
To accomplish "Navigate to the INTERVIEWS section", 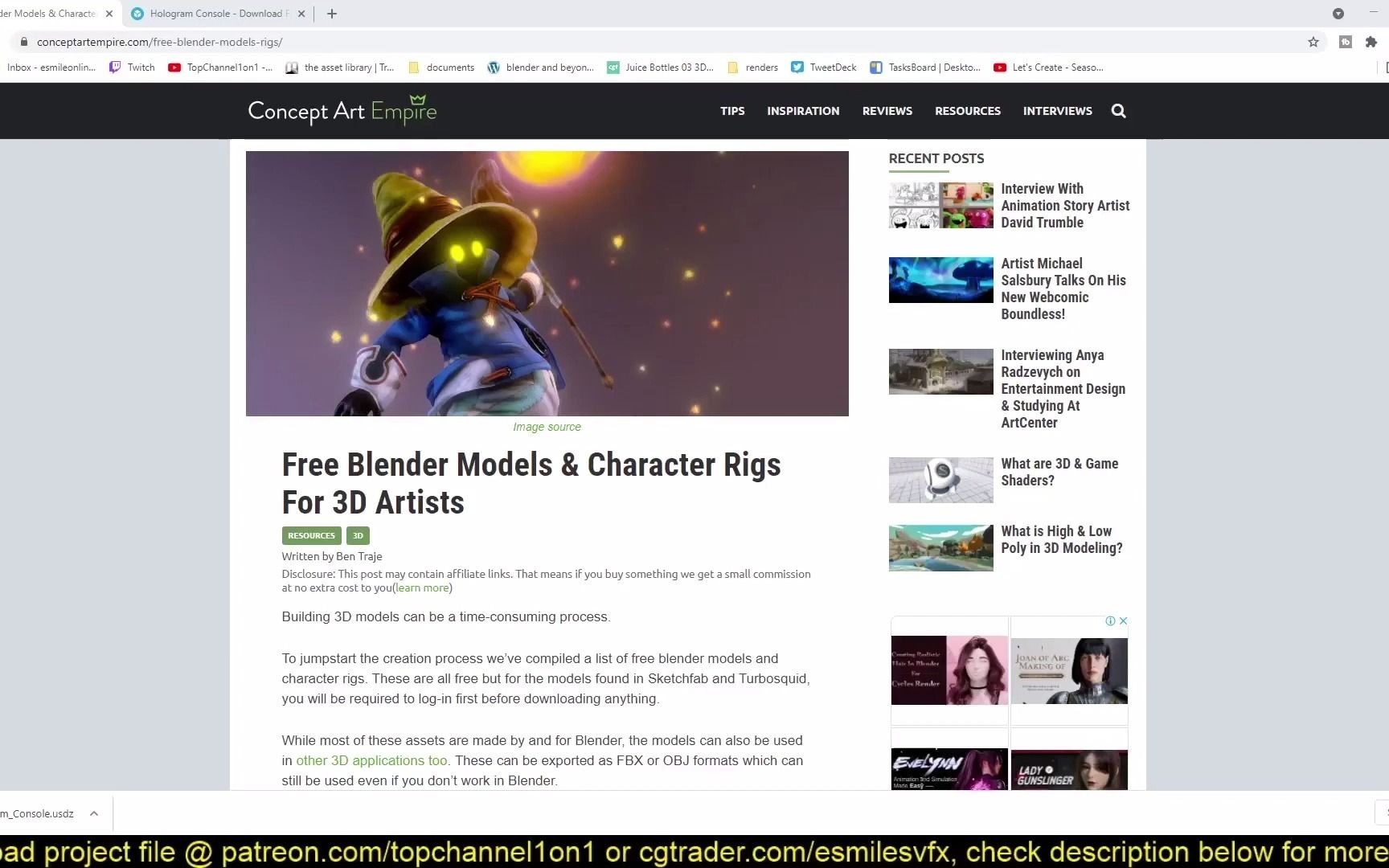I will [x=1057, y=111].
